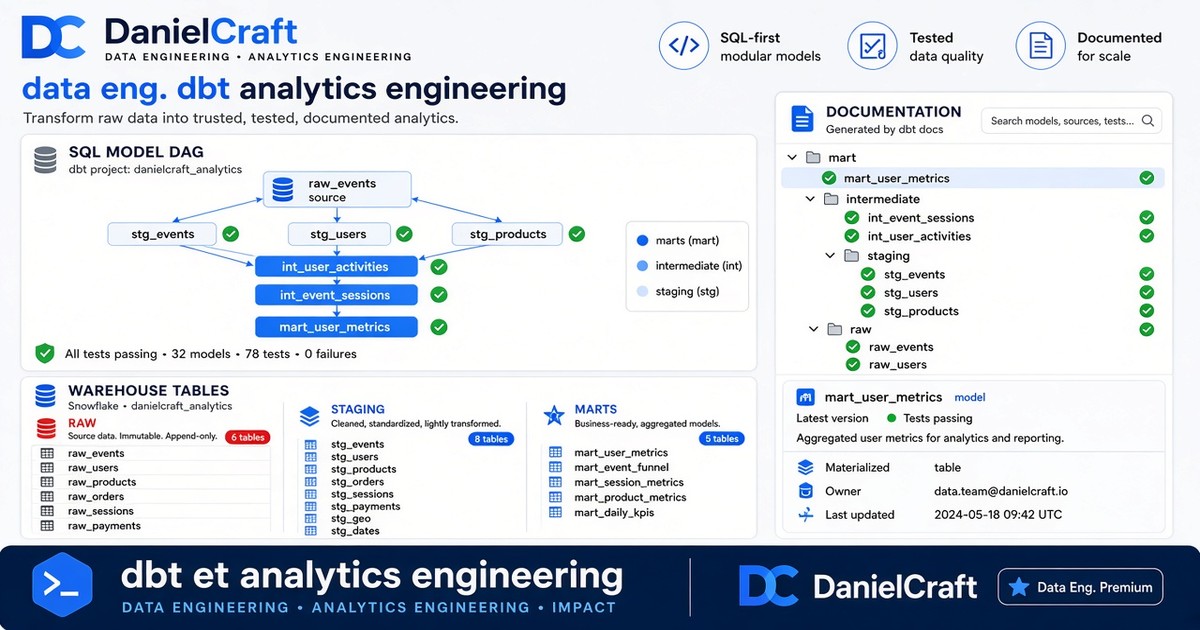Click green check next to int_user_activities node
The width and height of the screenshot is (1200, 630).
(439, 267)
